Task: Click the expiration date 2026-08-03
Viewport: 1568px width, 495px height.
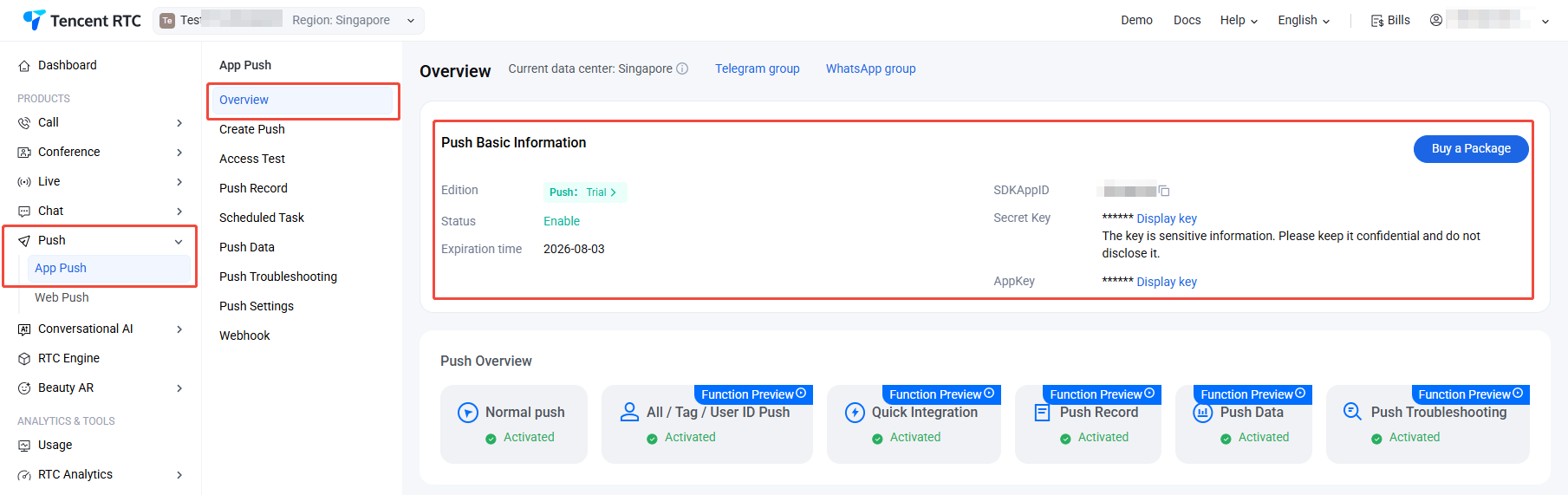Action: point(574,249)
